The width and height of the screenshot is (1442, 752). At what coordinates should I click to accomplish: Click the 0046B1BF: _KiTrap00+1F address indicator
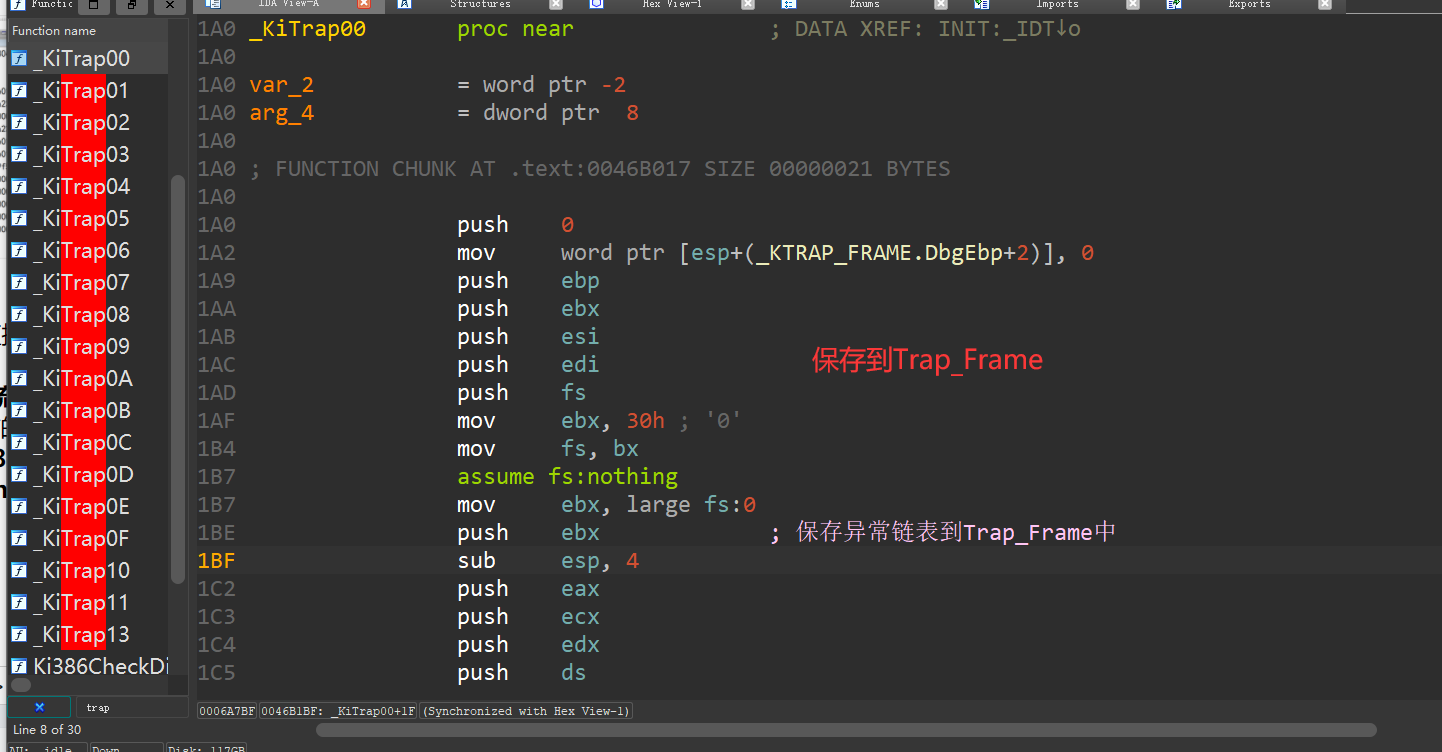(338, 711)
